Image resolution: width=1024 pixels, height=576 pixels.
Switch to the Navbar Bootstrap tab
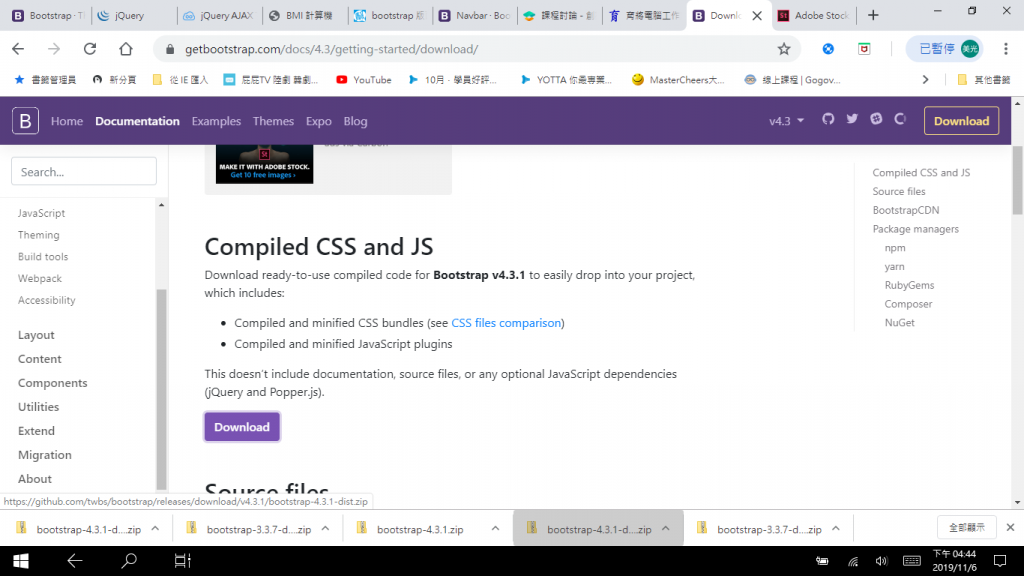475,16
